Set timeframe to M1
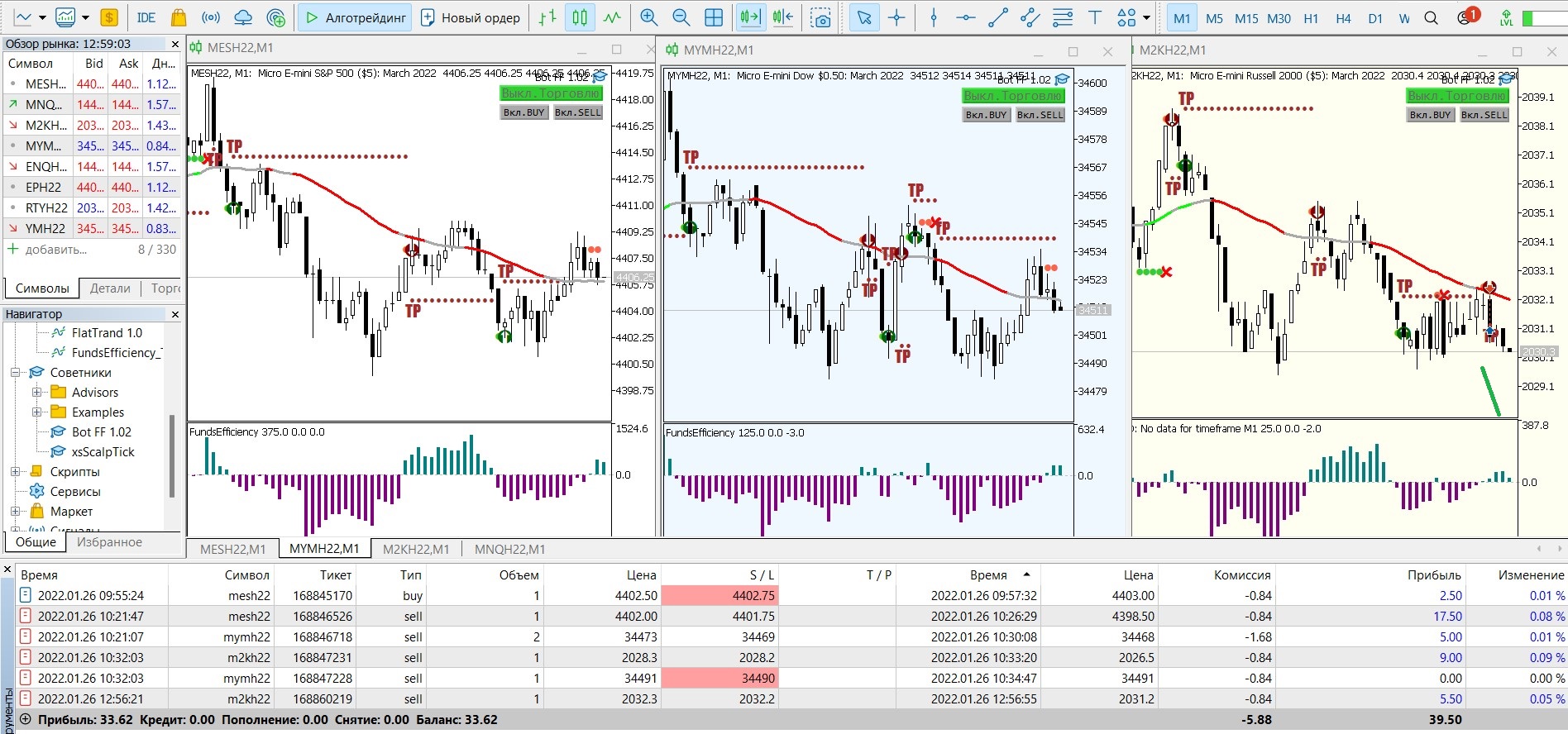 (1182, 18)
